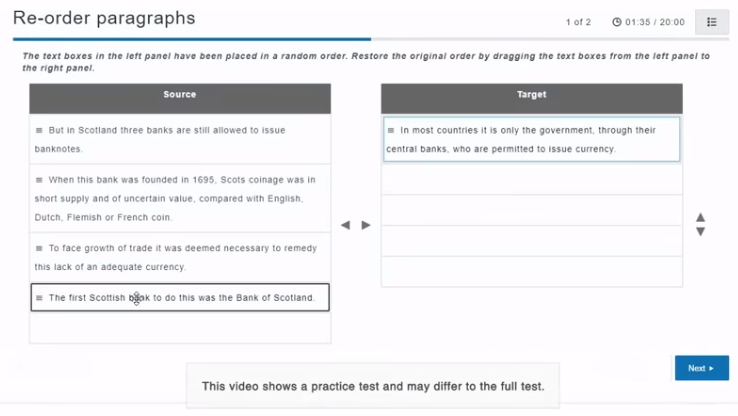Click drag handle of 'To face growth of trade' box
This screenshot has width=738, height=416.
[x=39, y=248]
